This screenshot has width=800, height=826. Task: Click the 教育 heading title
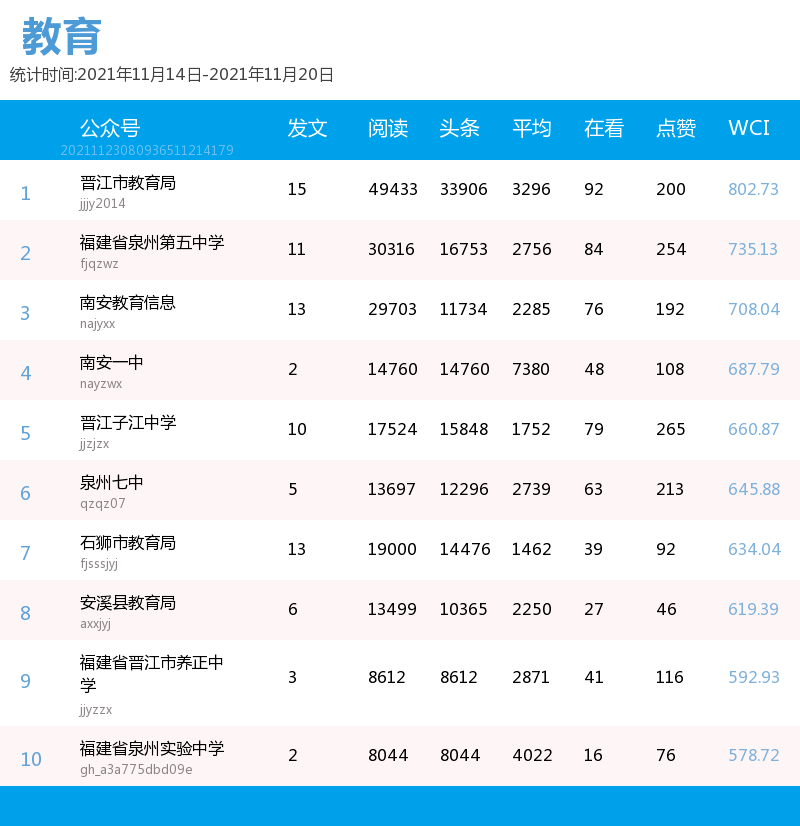[x=62, y=36]
